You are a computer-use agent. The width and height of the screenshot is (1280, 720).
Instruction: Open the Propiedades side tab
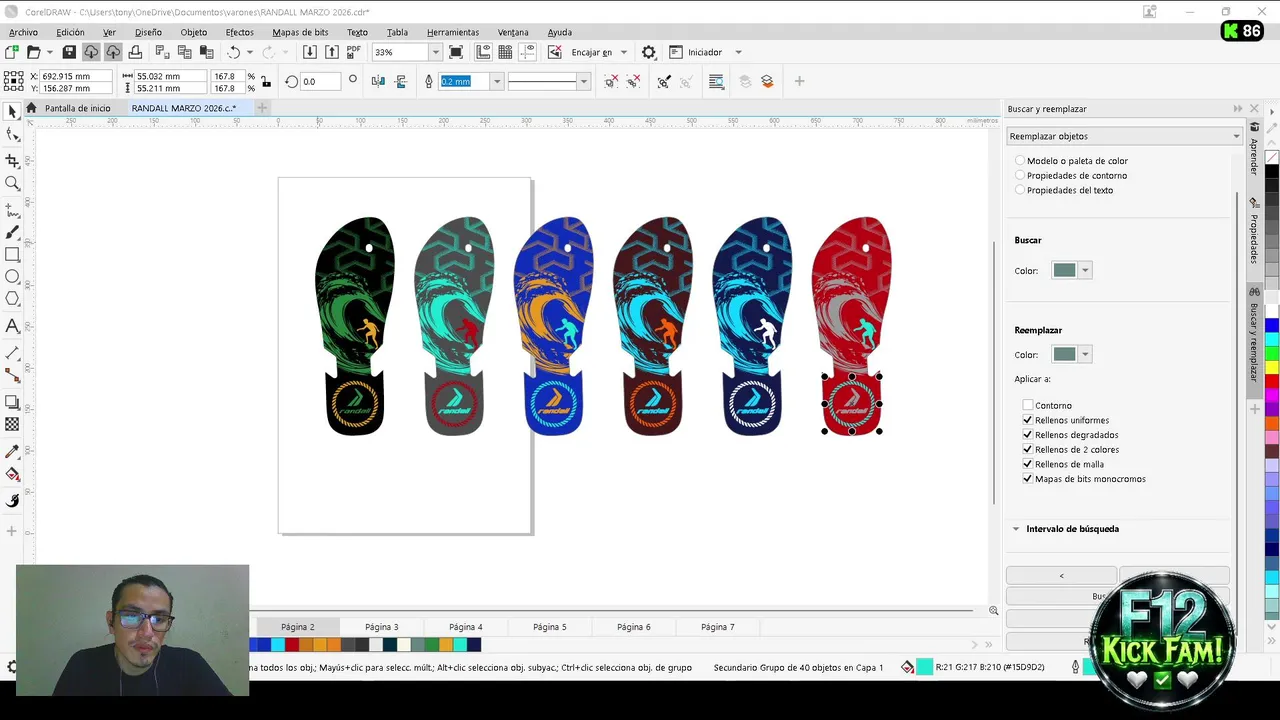[x=1254, y=233]
